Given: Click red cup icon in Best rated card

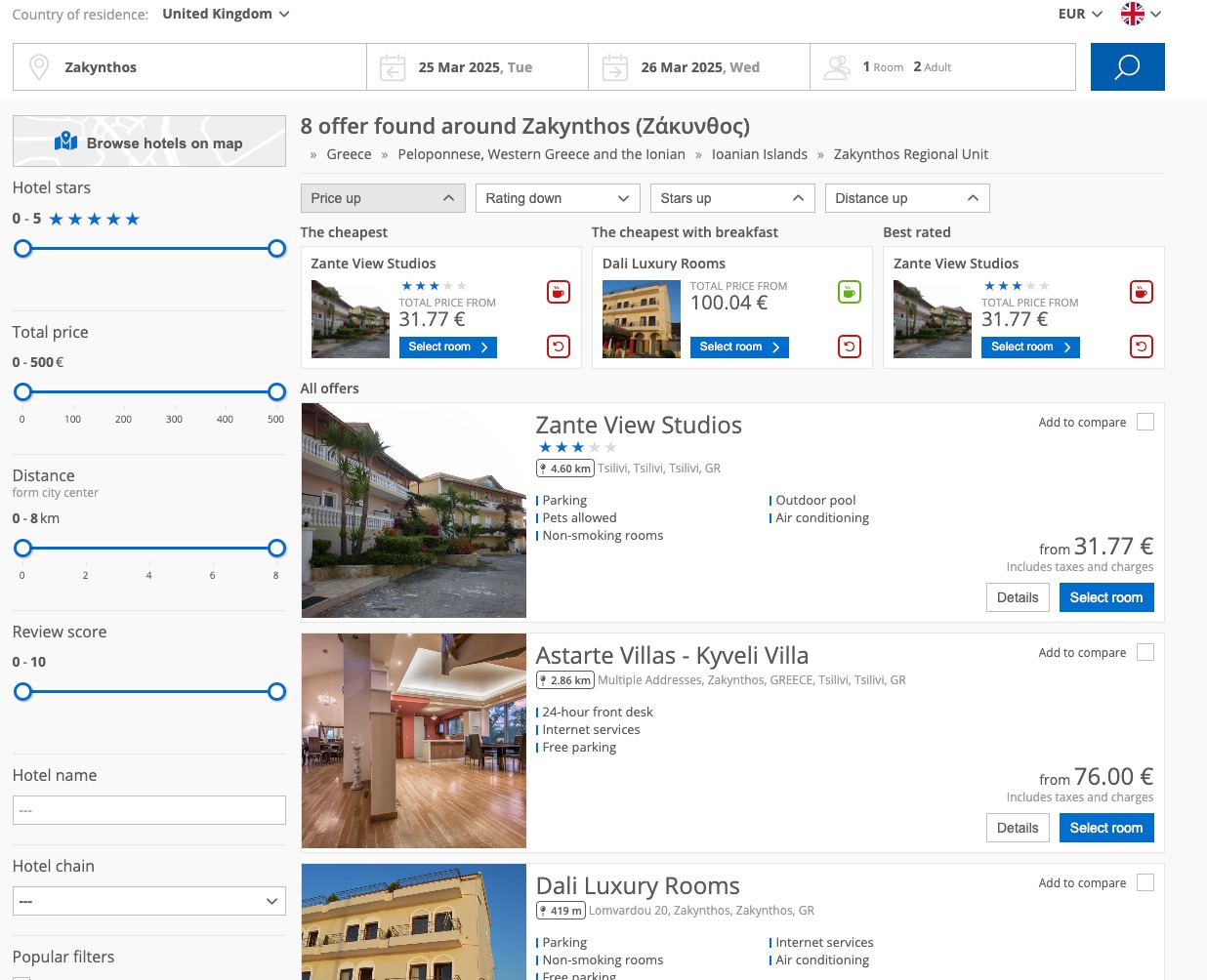Looking at the screenshot, I should coord(1142,292).
